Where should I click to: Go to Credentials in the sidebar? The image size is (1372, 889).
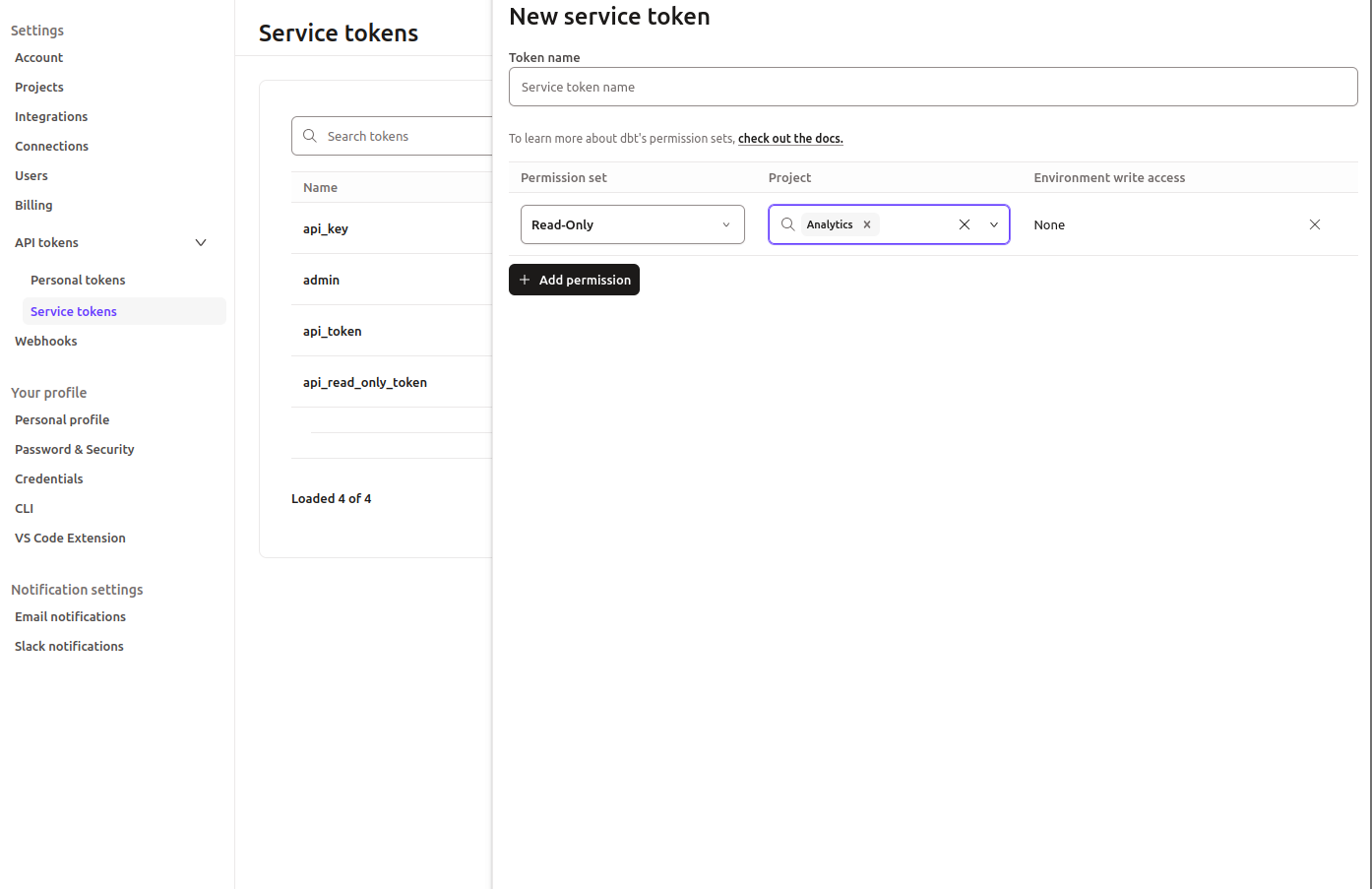pyautogui.click(x=48, y=478)
